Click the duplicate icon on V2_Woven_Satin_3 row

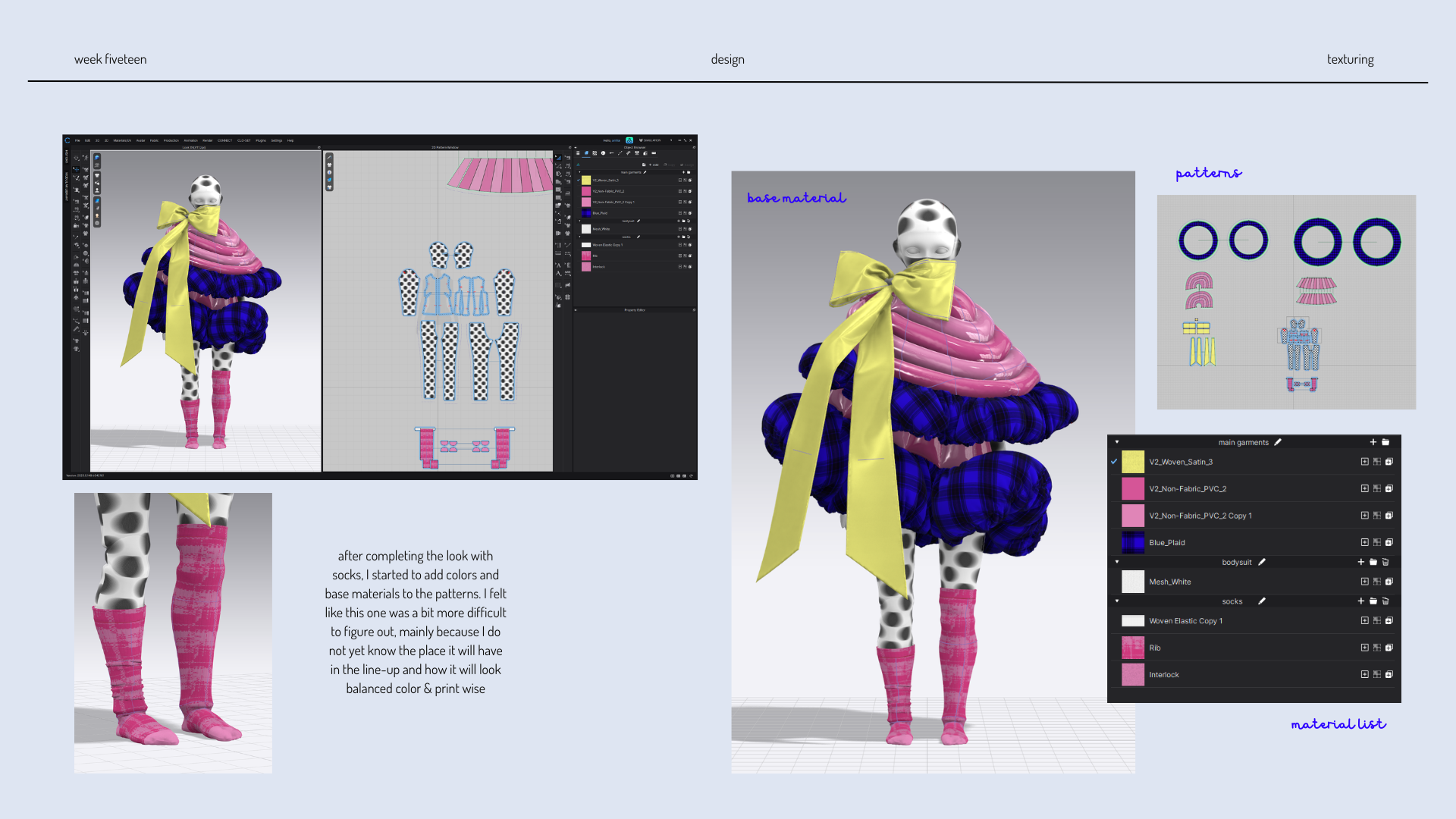1389,461
